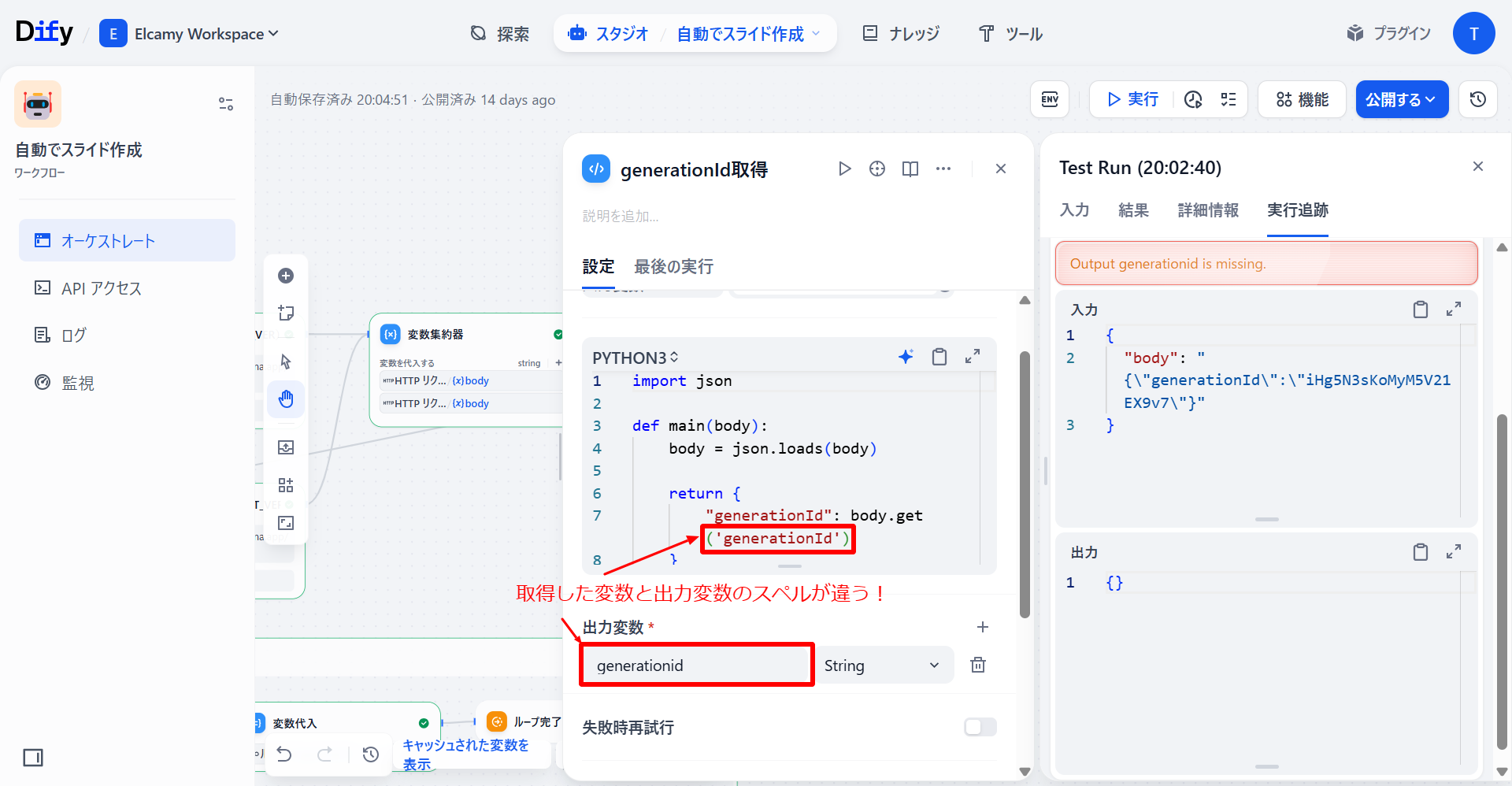The width and height of the screenshot is (1512, 786).
Task: Delete the generationid output variable
Action: coord(977,665)
